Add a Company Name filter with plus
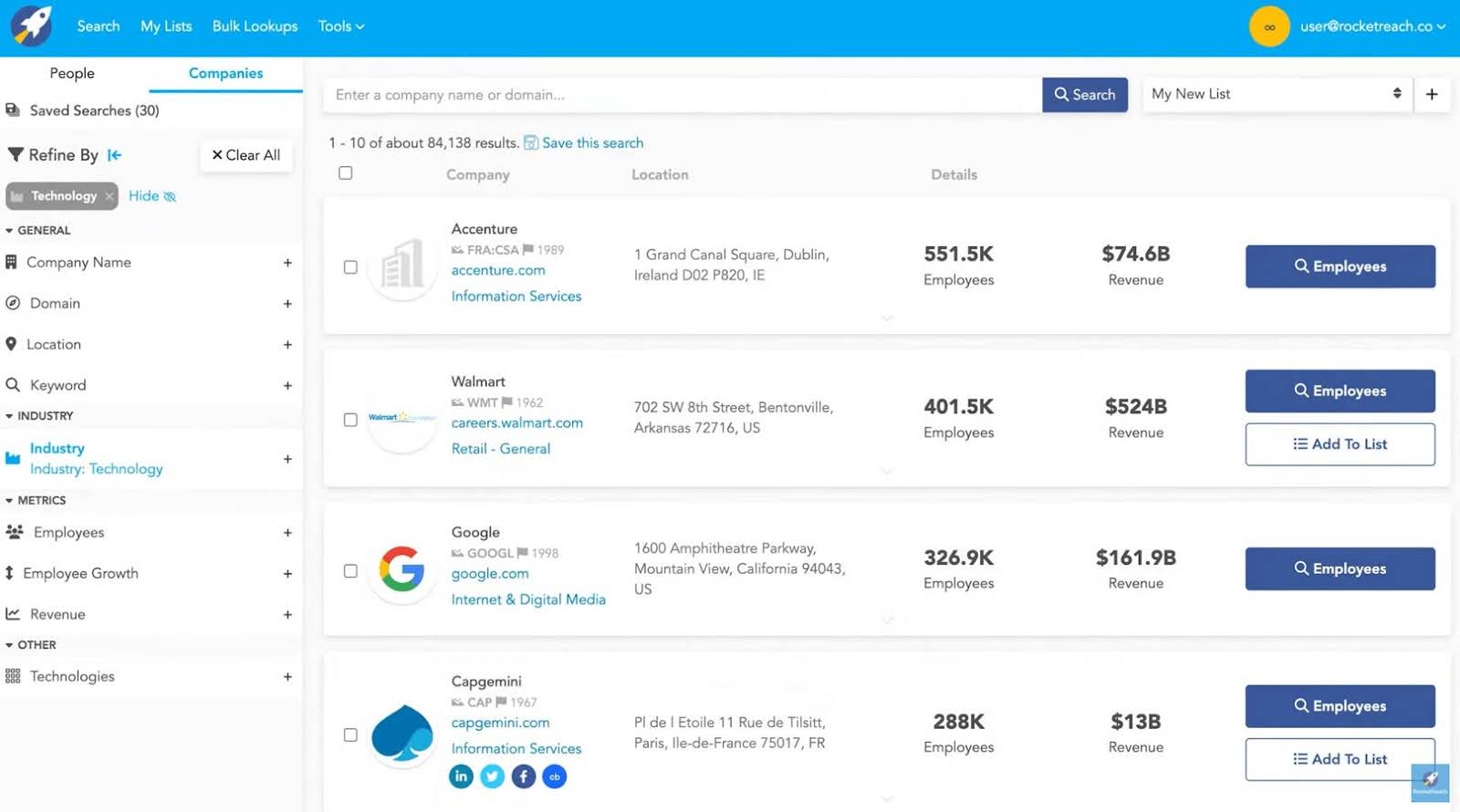The height and width of the screenshot is (812, 1460). tap(287, 263)
